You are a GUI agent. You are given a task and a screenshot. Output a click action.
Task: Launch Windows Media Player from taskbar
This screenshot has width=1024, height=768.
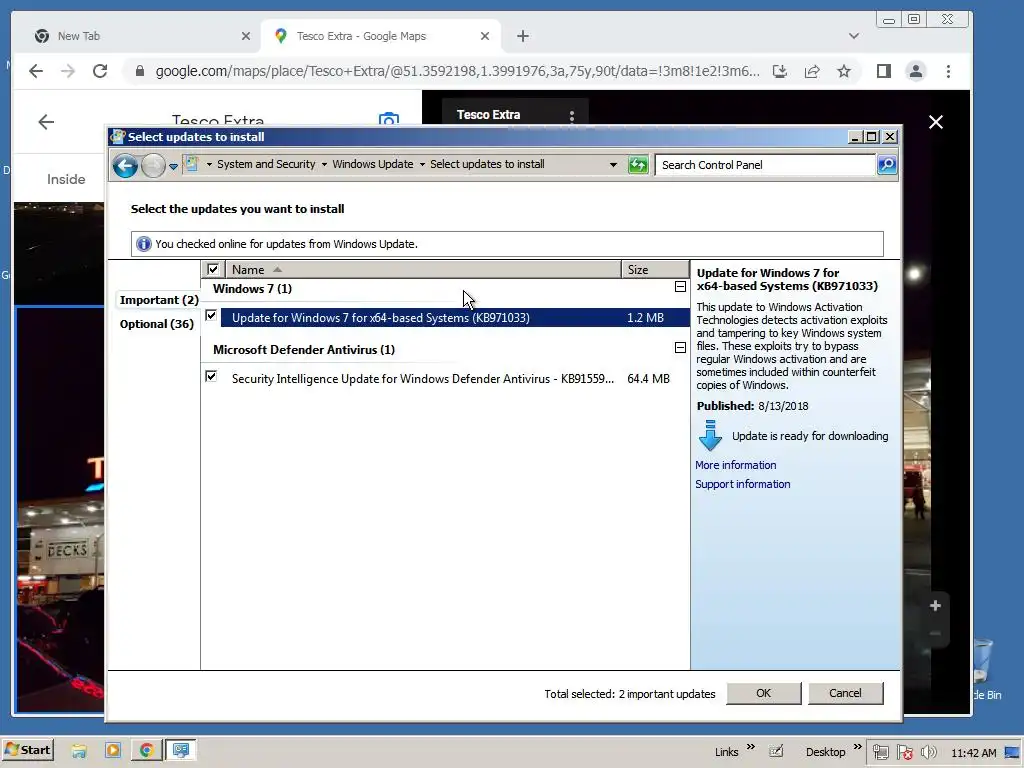pos(112,750)
